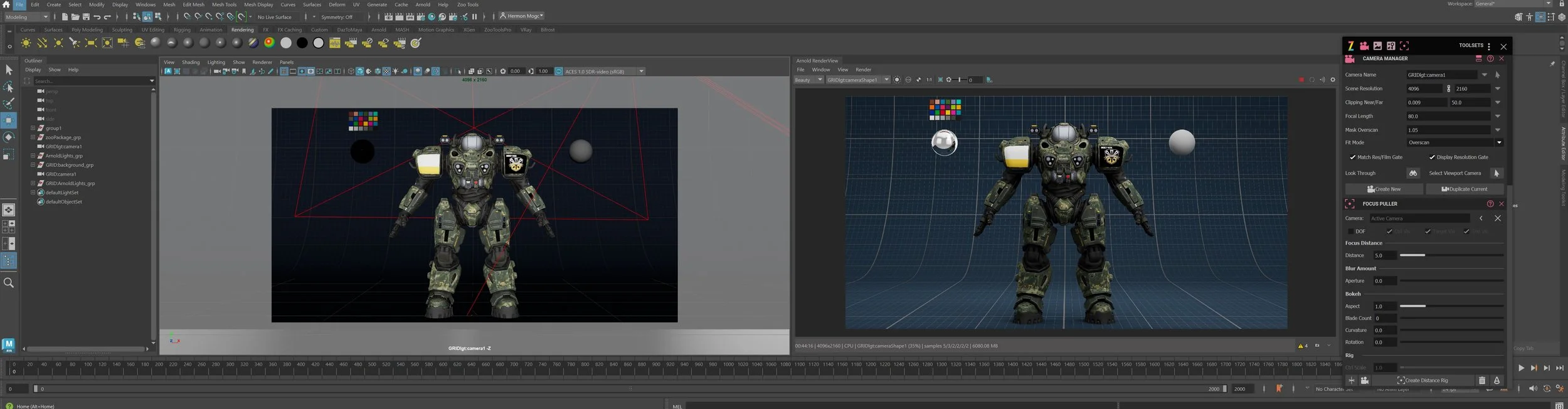Open the Zoo Tools menu
1568x409 pixels.
pos(468,4)
